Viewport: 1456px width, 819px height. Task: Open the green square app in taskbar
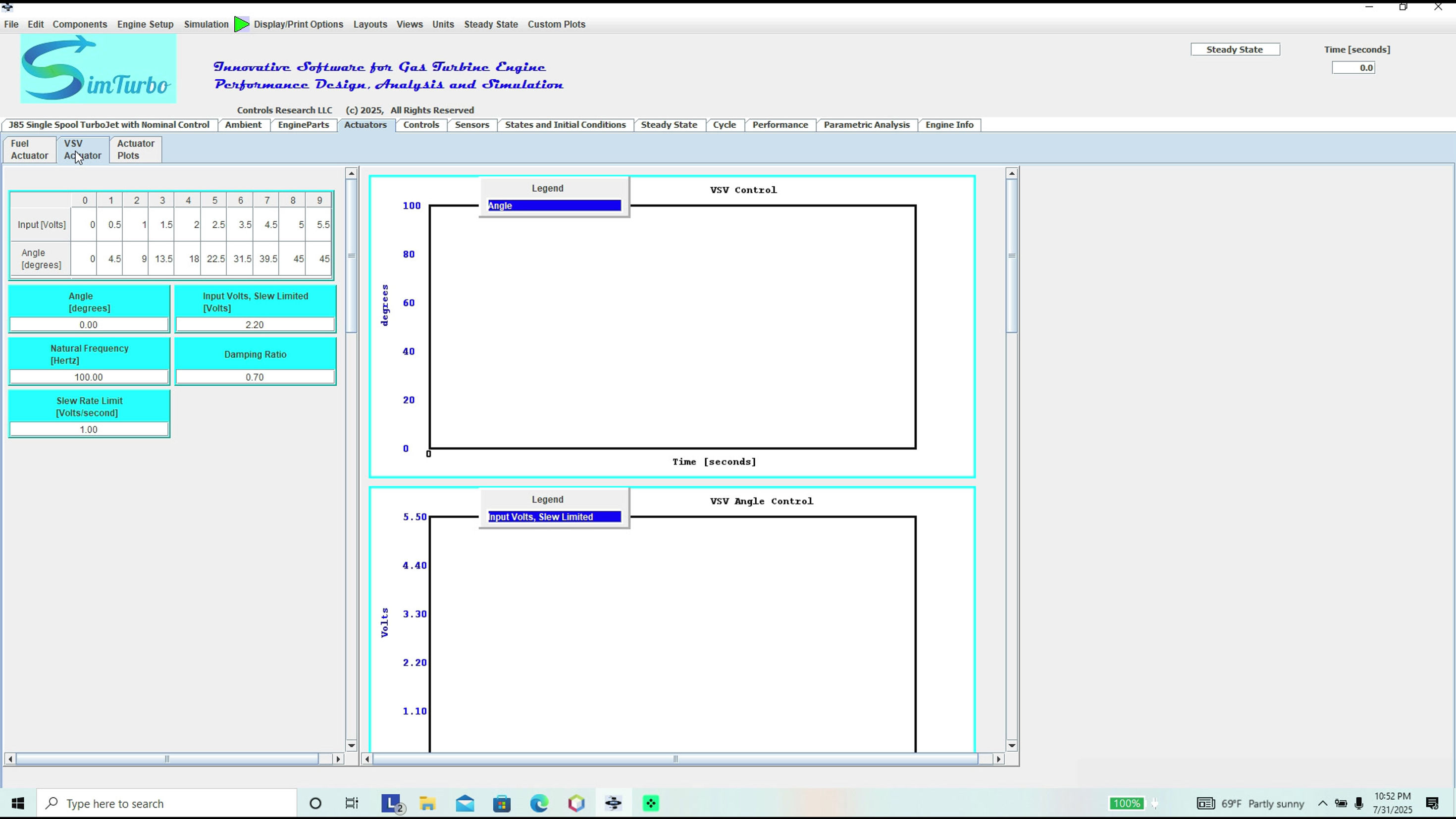point(651,803)
